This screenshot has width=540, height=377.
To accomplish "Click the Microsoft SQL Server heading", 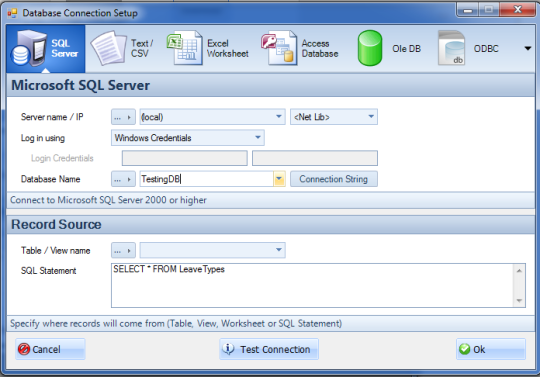I will pyautogui.click(x=81, y=85).
